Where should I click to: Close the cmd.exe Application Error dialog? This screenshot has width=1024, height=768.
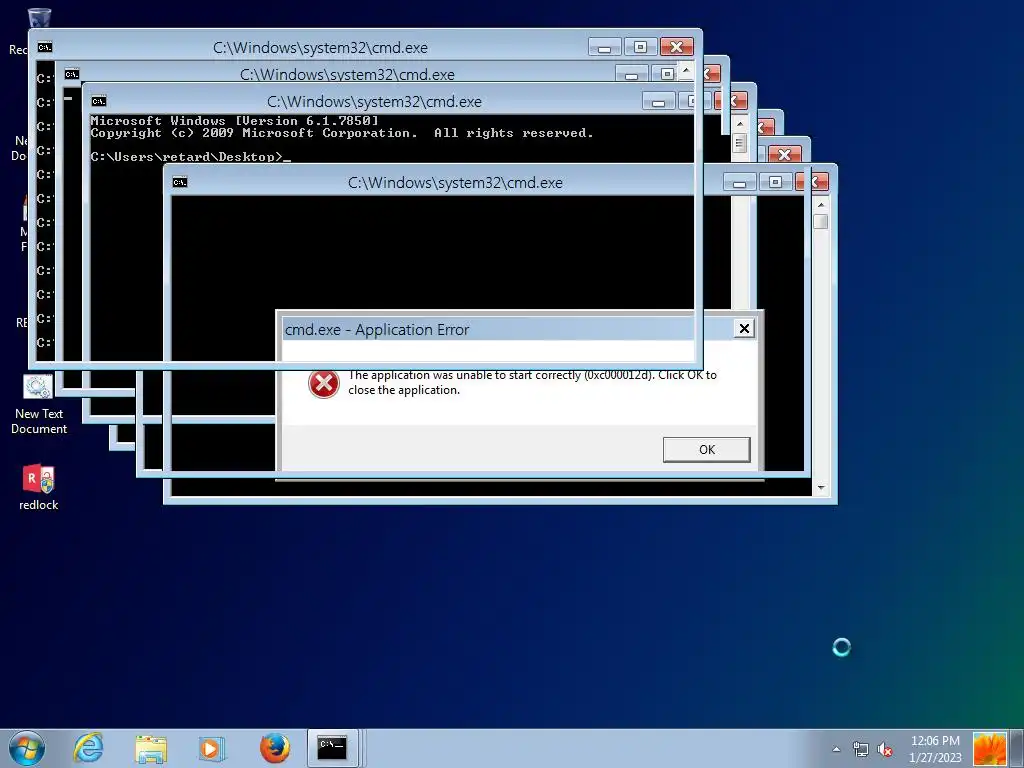pyautogui.click(x=744, y=328)
